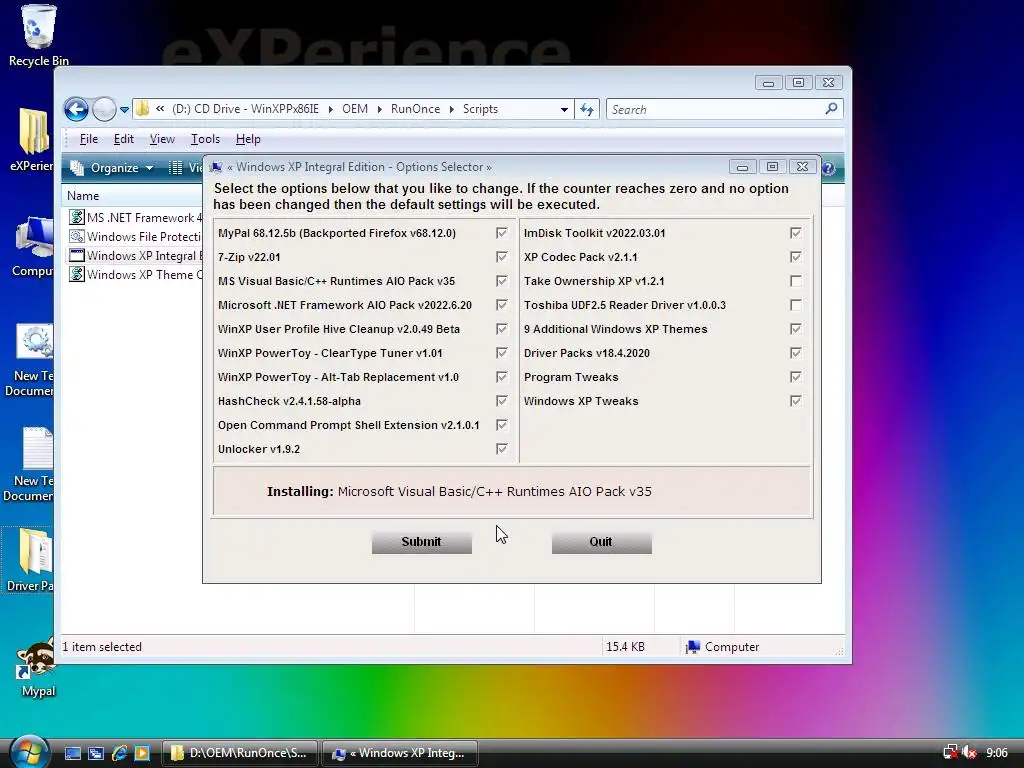This screenshot has width=1024, height=768.
Task: Switch to Windows XP Integ... taskbar button
Action: coord(400,753)
